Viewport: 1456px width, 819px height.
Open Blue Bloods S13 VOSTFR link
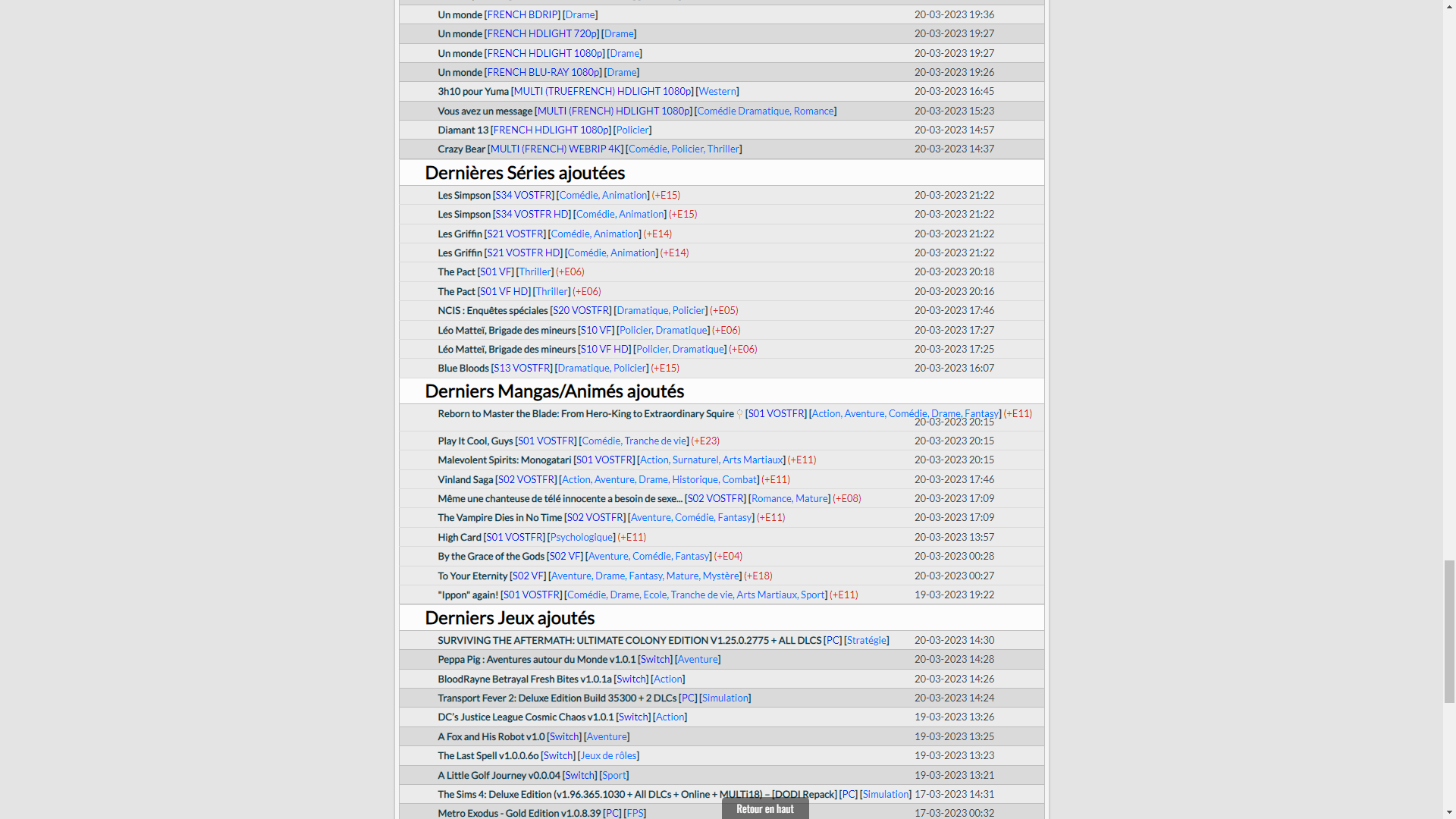(x=522, y=368)
